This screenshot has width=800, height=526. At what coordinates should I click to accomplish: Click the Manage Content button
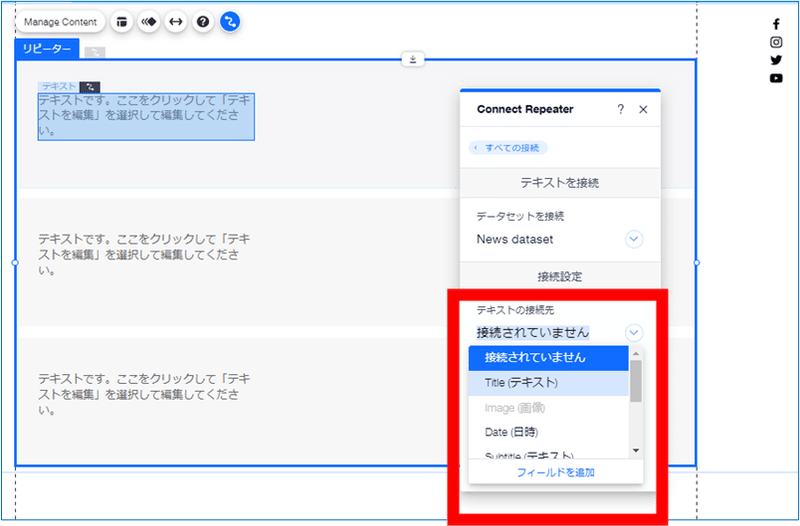click(60, 22)
